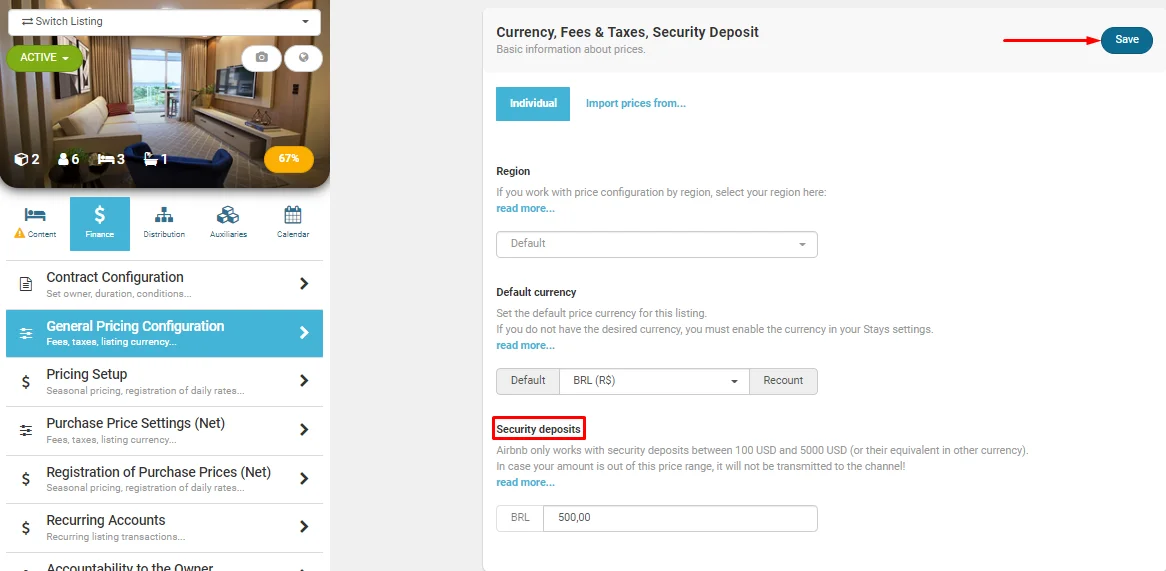
Task: Open the Content bed icon tab
Action: [36, 224]
